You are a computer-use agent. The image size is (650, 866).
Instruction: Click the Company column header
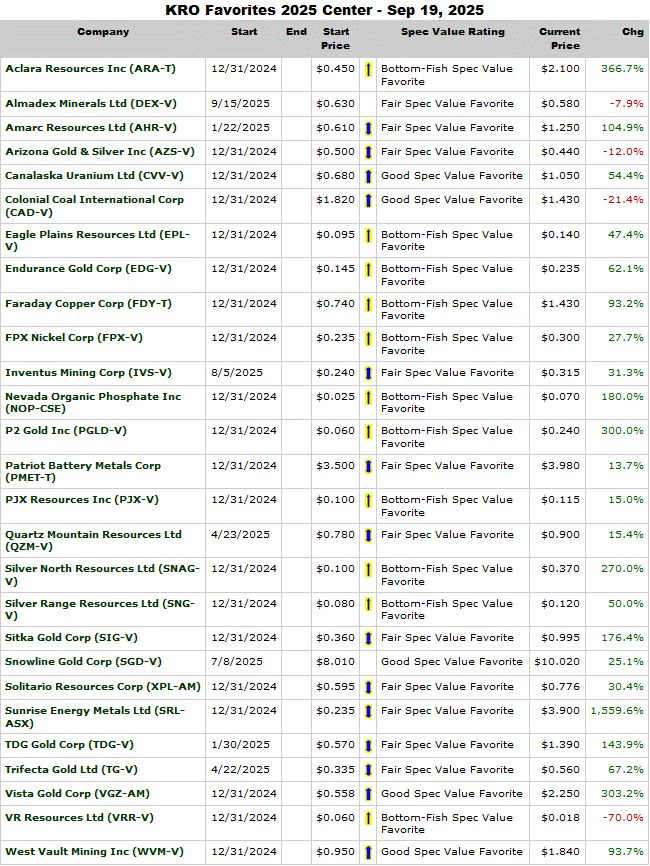click(x=103, y=31)
